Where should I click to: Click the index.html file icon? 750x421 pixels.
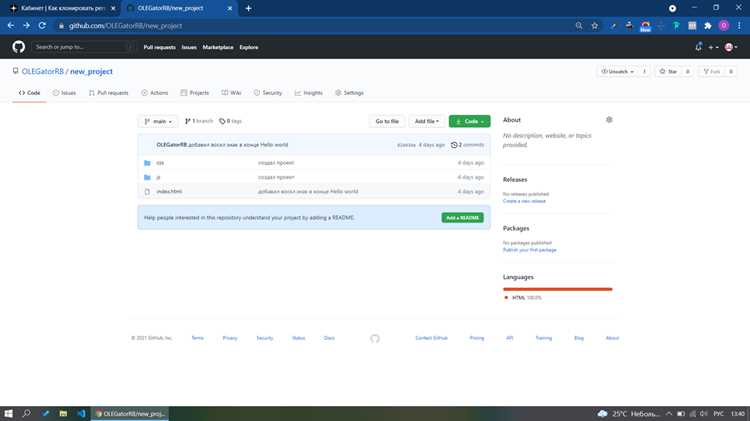(147, 191)
